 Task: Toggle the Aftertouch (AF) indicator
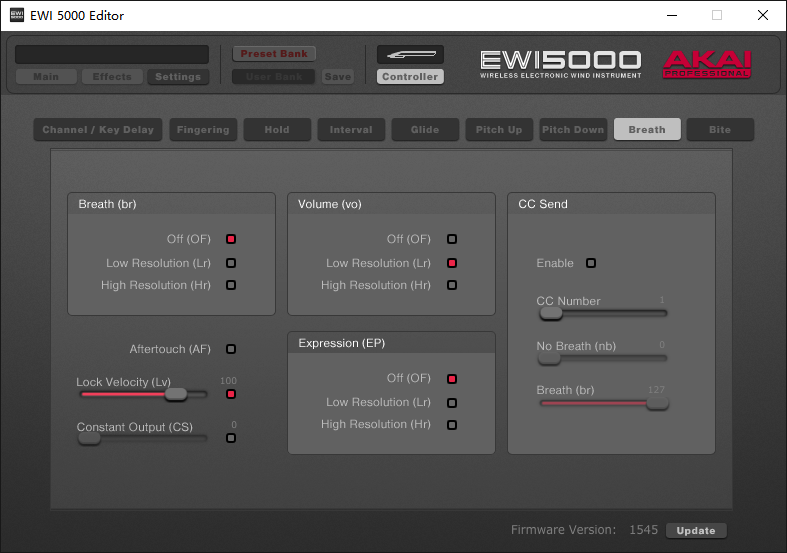tap(231, 349)
